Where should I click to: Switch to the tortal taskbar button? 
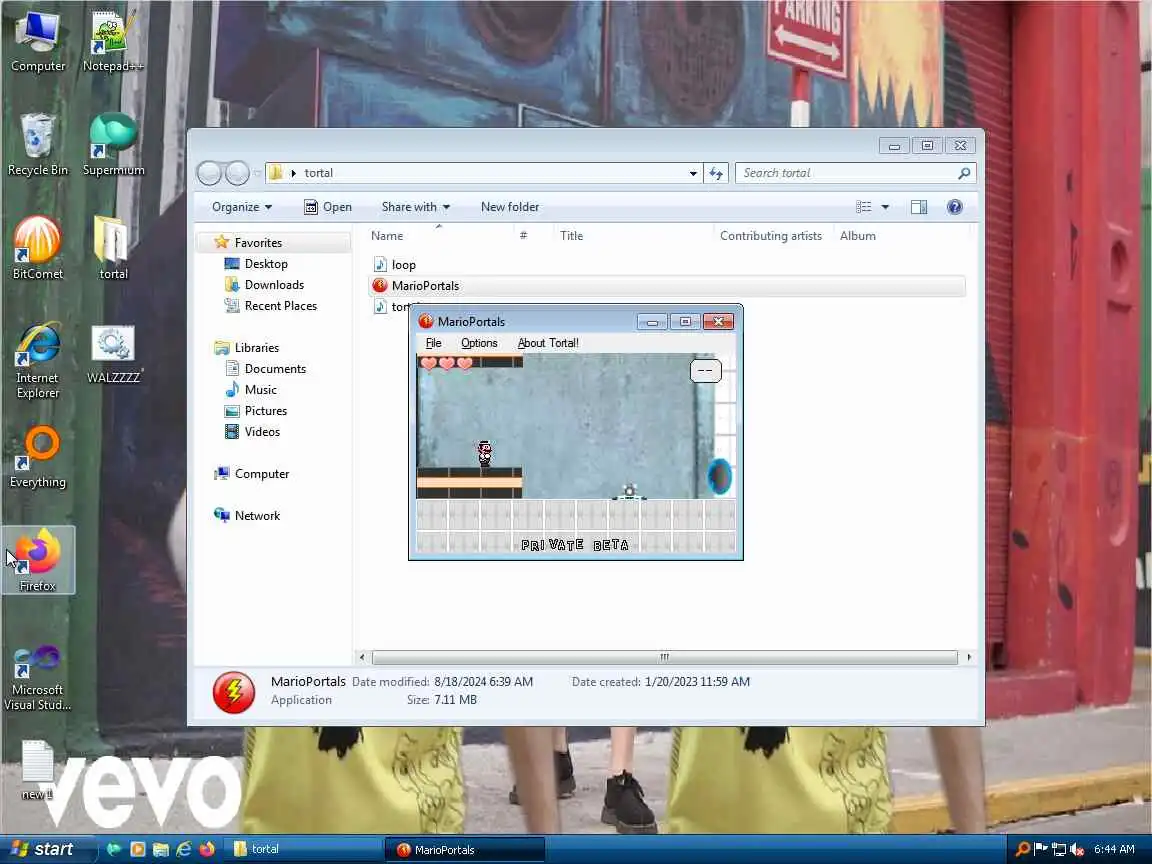tap(301, 849)
